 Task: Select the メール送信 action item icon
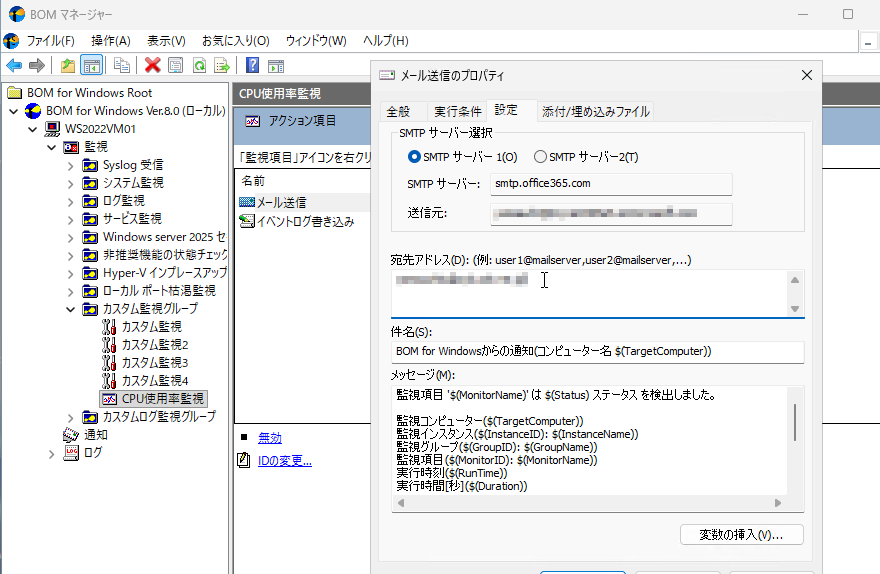(x=247, y=202)
